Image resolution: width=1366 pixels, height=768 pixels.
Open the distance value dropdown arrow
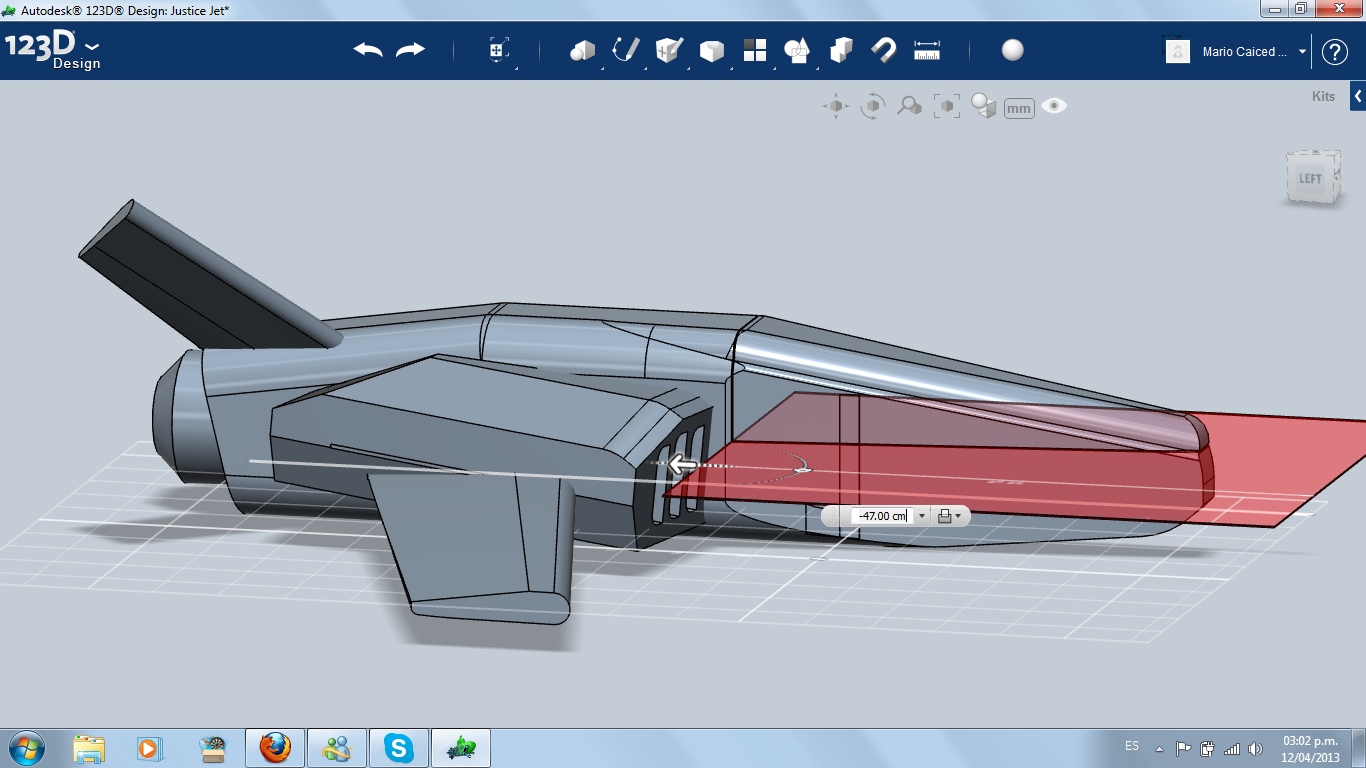(922, 516)
